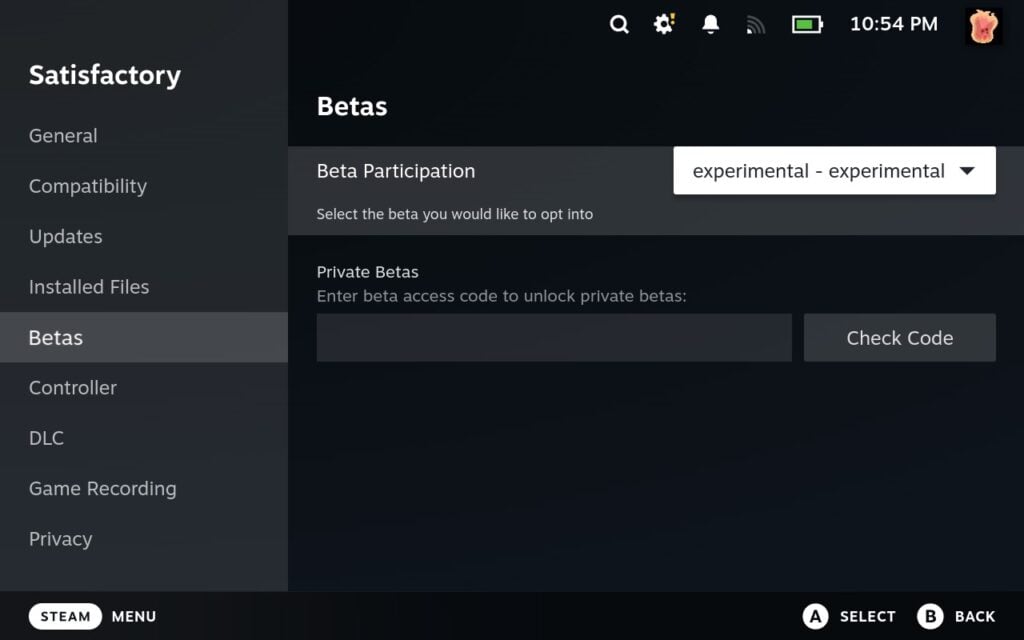Open the Beta Participation dropdown
Screen dimensions: 1024x640
(x=834, y=170)
